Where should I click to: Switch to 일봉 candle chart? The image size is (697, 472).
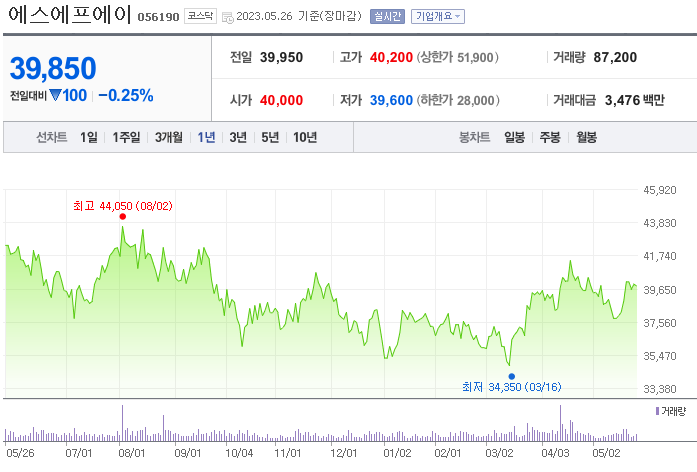[514, 137]
